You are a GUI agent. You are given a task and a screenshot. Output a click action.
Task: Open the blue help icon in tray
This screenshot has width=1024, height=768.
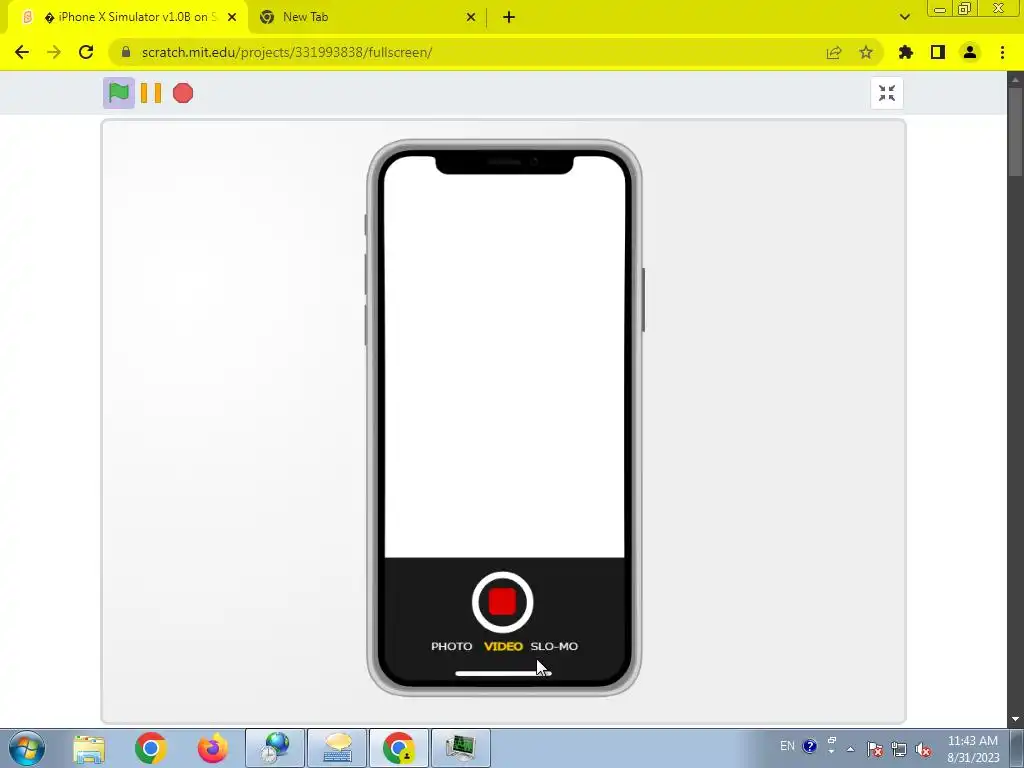tap(810, 746)
